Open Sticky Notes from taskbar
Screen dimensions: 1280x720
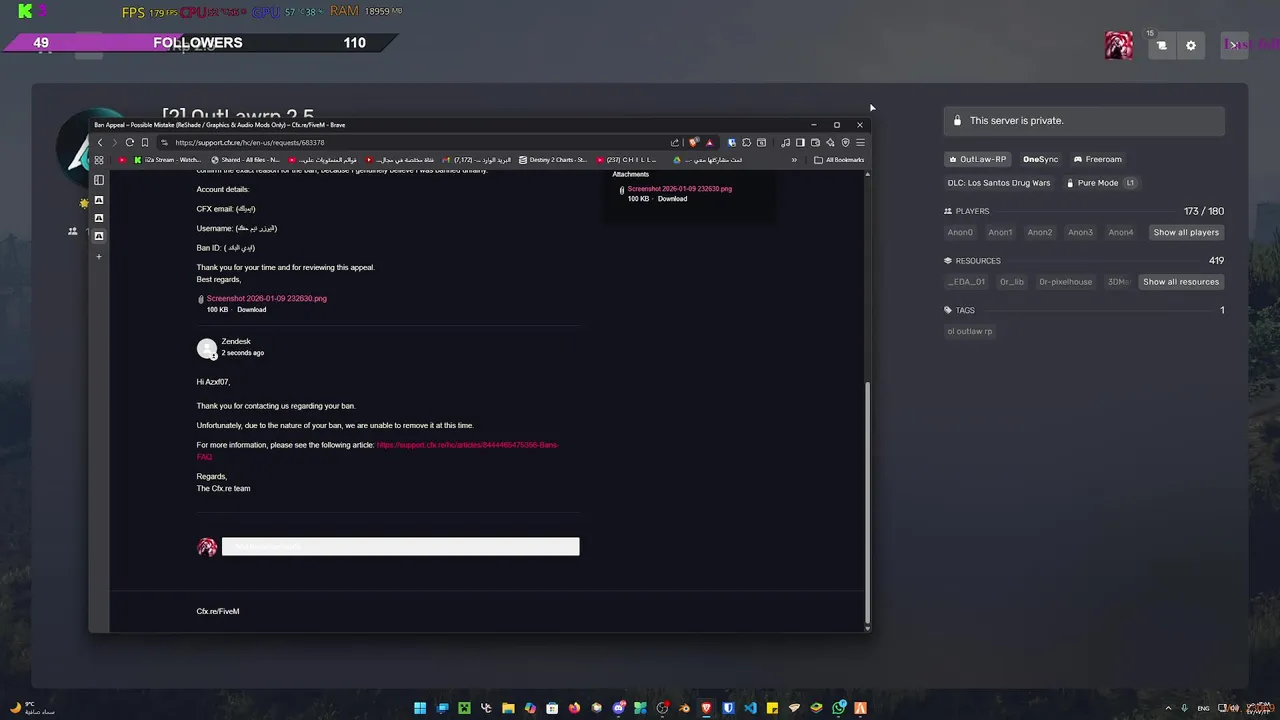[772, 708]
